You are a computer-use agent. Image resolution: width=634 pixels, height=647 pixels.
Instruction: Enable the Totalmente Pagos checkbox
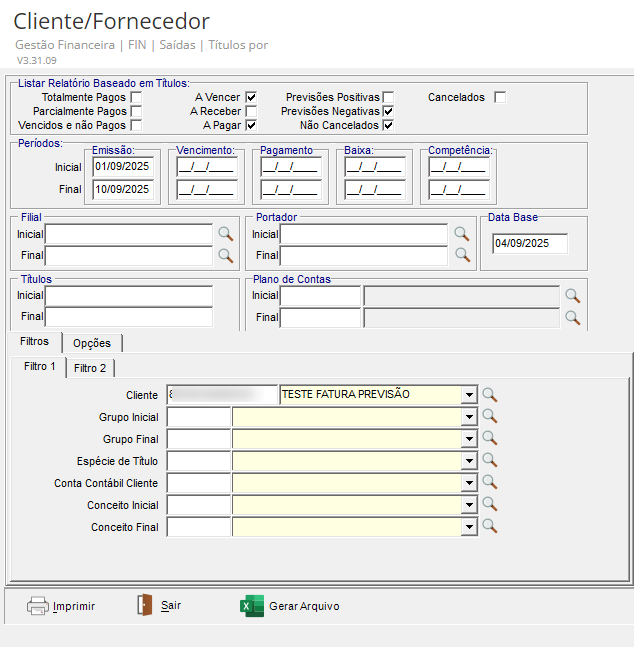pyautogui.click(x=136, y=97)
